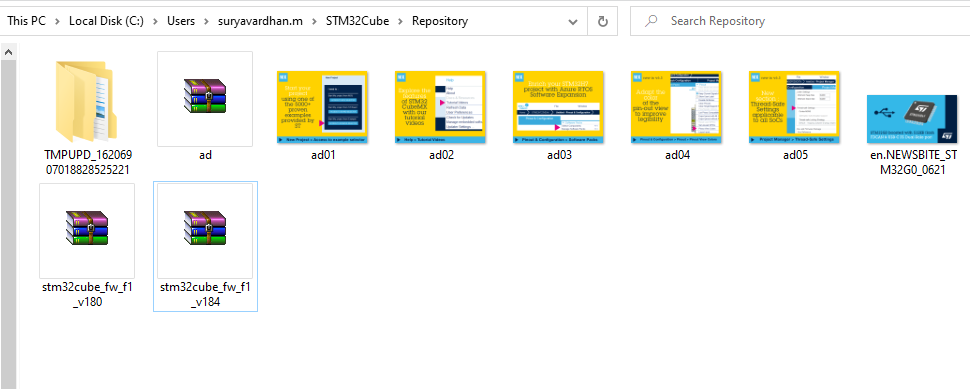Click the 'ad' file name label

pos(205,155)
